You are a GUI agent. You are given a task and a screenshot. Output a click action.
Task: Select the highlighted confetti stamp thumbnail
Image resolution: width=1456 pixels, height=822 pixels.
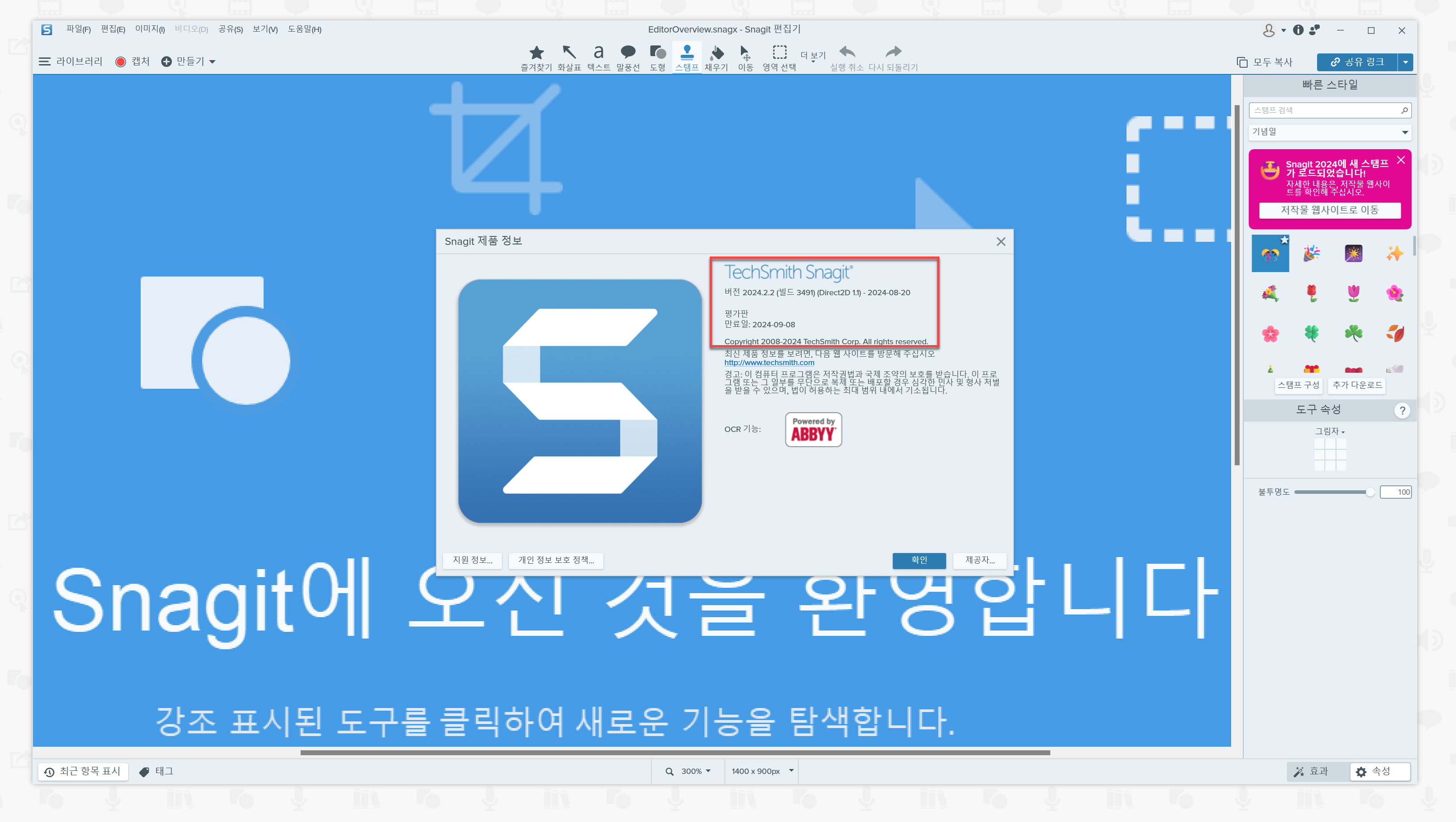tap(1270, 253)
